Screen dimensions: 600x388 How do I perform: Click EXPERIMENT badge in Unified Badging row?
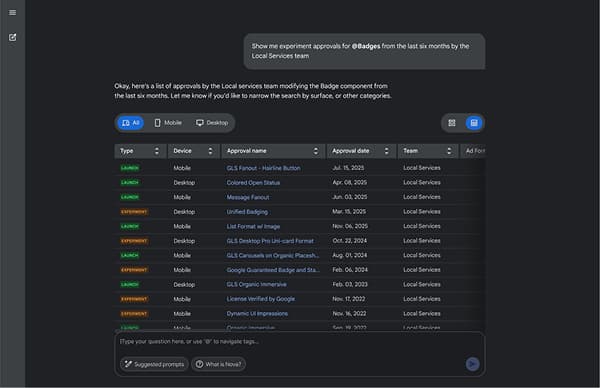tap(134, 212)
